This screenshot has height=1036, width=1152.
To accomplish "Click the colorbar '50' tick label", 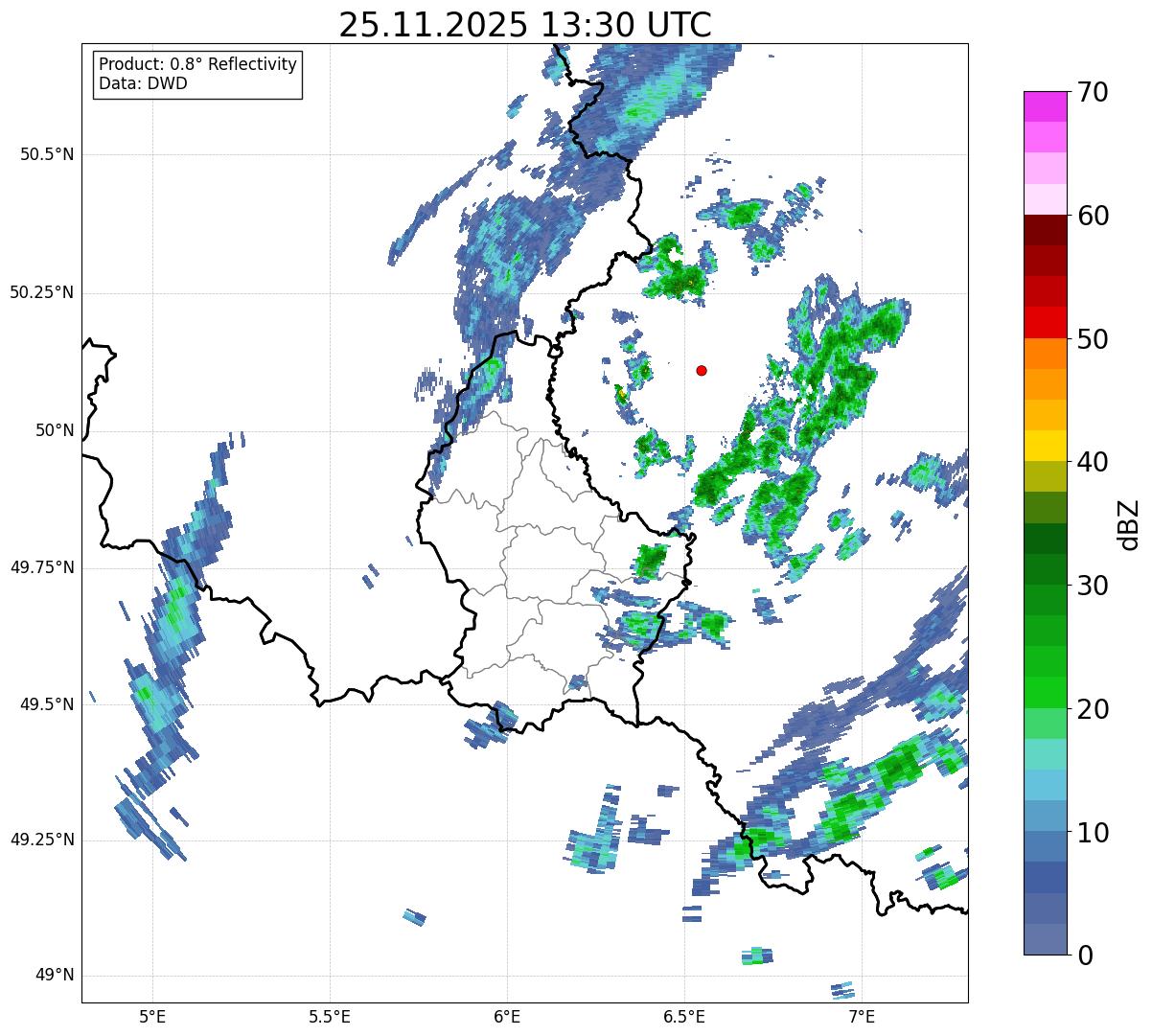I will coord(1093,339).
